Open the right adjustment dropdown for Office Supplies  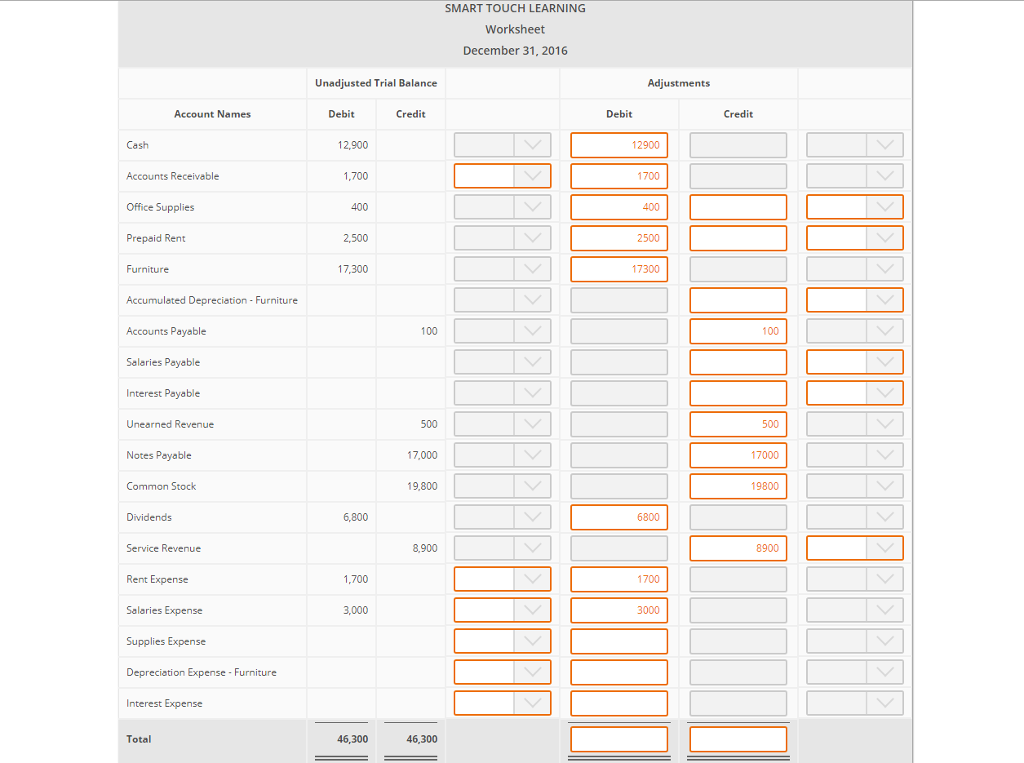pos(855,207)
